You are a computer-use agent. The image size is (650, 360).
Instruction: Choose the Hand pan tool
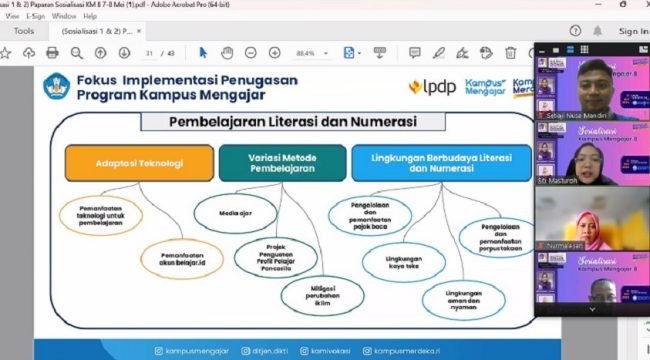coord(227,53)
